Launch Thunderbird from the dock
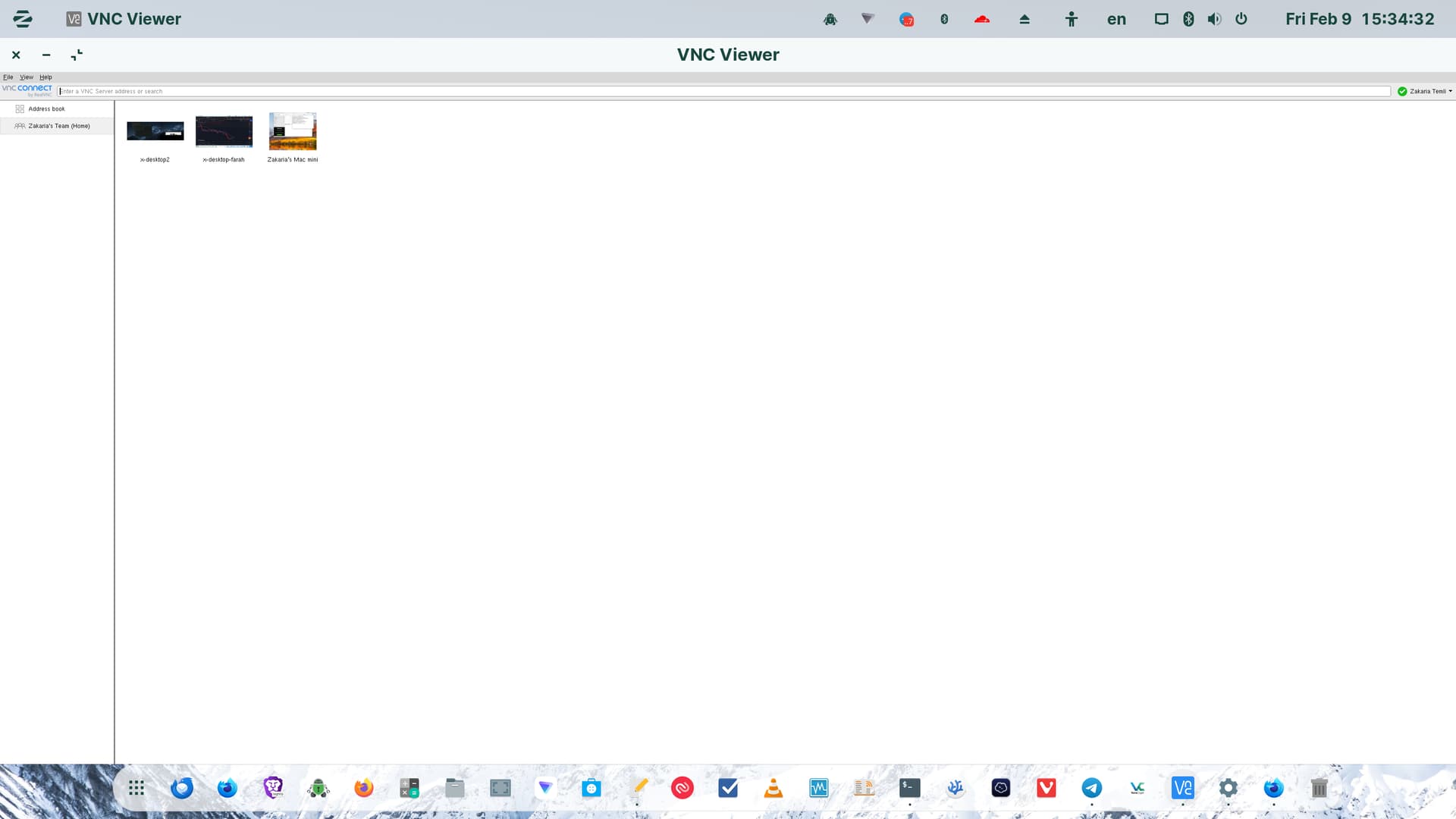The image size is (1456, 819). pos(182,789)
